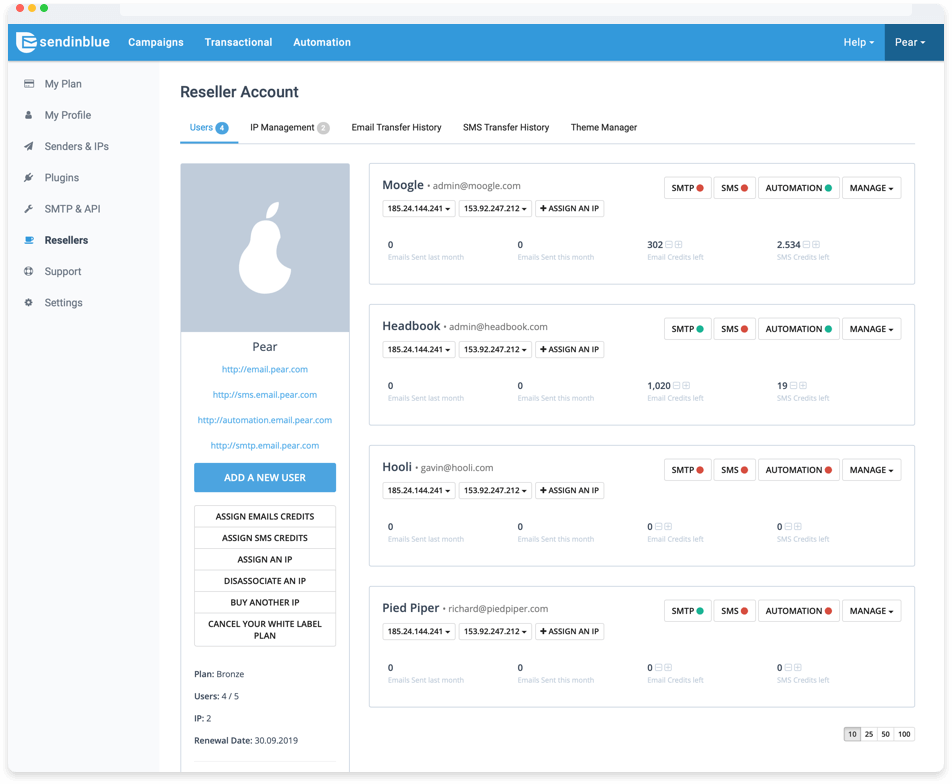Image resolution: width=952 pixels, height=784 pixels.
Task: Open the MANAGE dropdown for Pied Piper
Action: (871, 611)
